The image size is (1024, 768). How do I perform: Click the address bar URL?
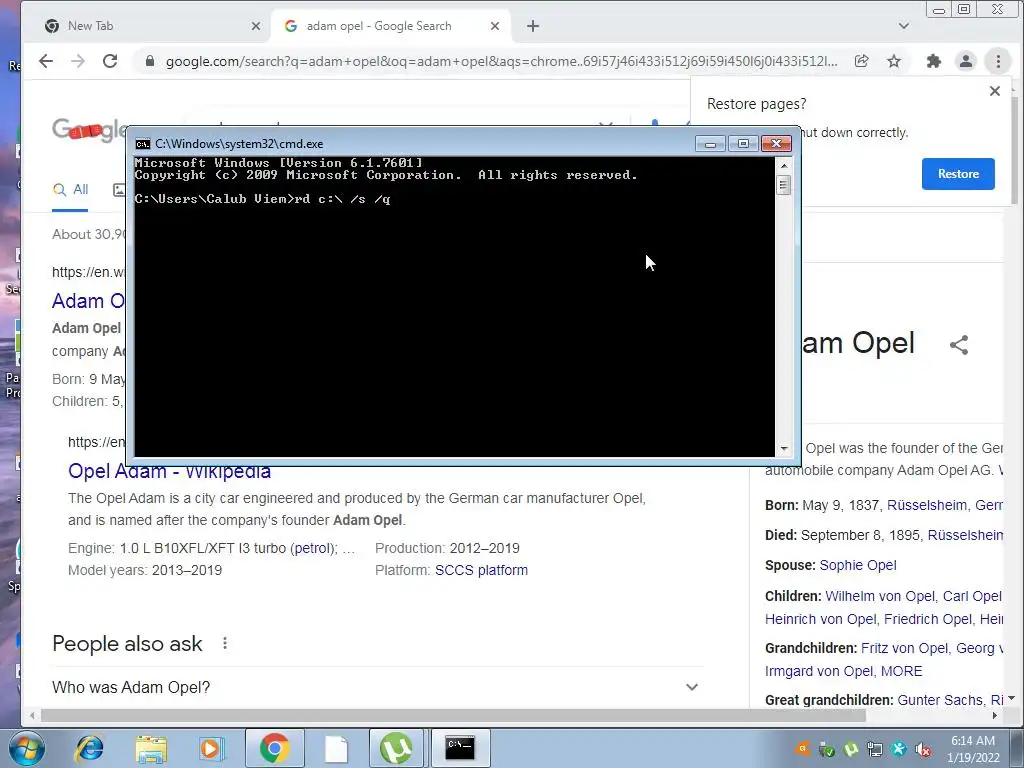point(501,61)
